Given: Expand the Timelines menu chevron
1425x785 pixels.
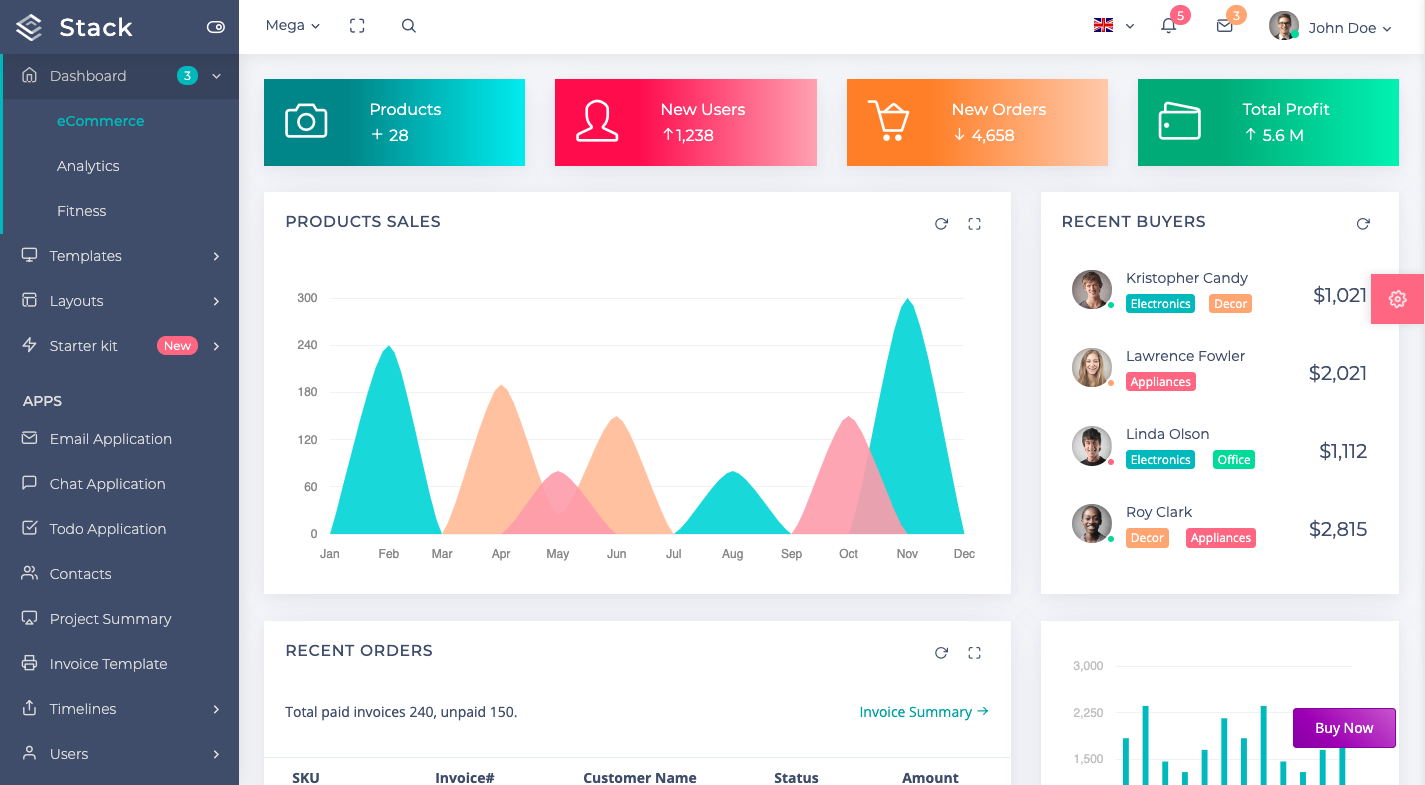Looking at the screenshot, I should click(216, 709).
